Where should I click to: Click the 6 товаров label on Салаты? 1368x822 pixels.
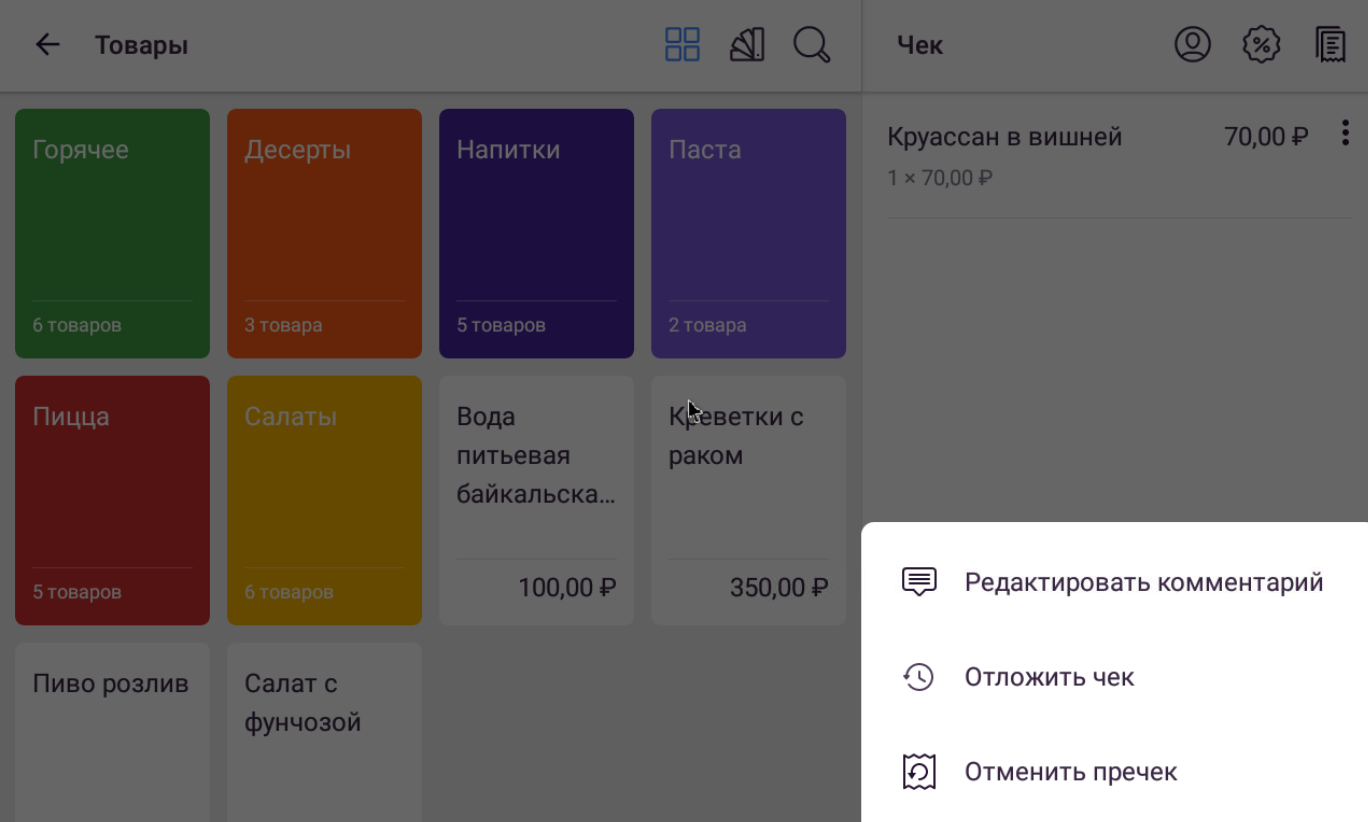click(x=289, y=592)
